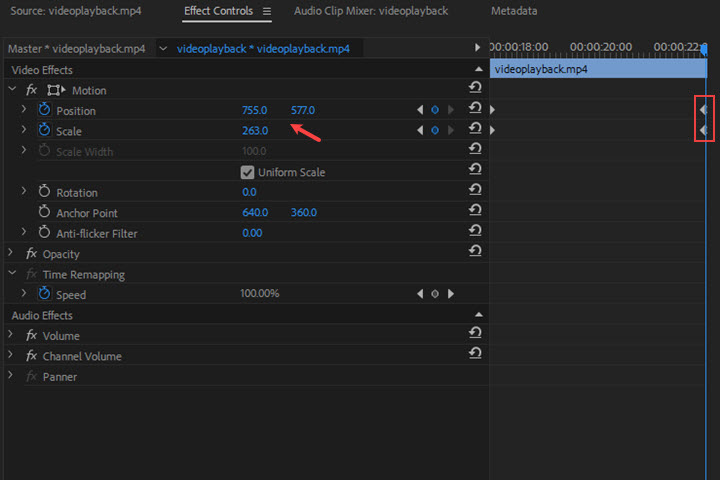Viewport: 720px width, 480px height.
Task: Add or remove Scale keyframe
Action: tap(435, 130)
